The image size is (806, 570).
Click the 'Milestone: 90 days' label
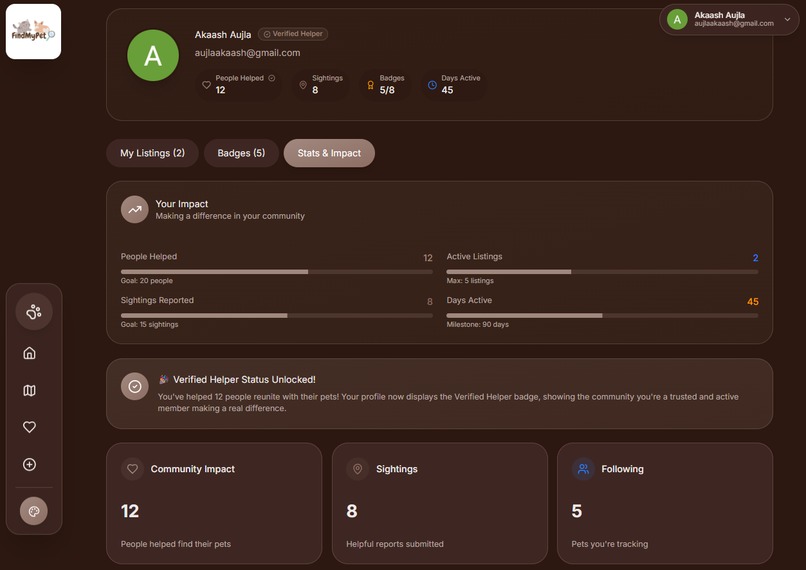[x=478, y=324]
